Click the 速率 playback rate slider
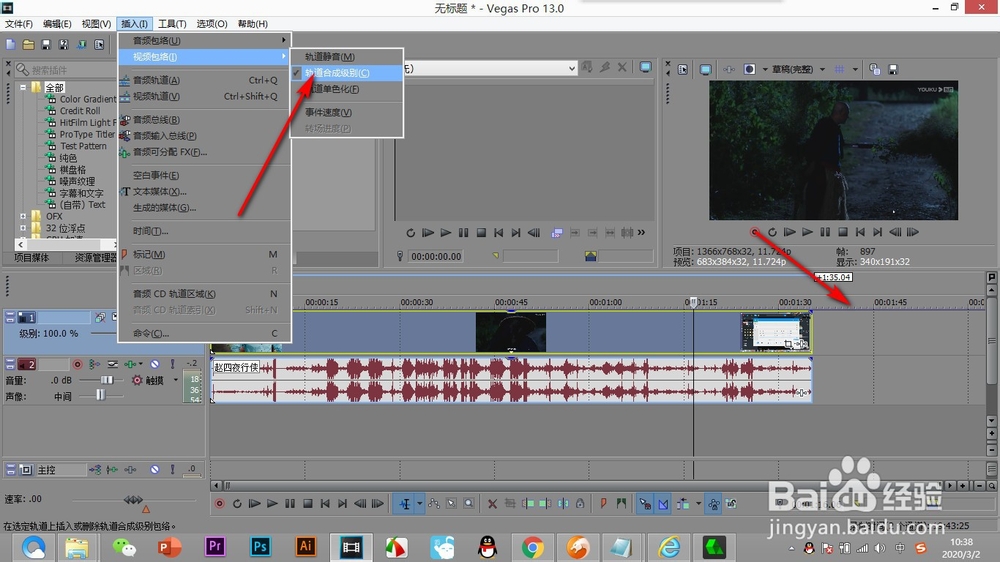The width and height of the screenshot is (1000, 562). click(133, 499)
